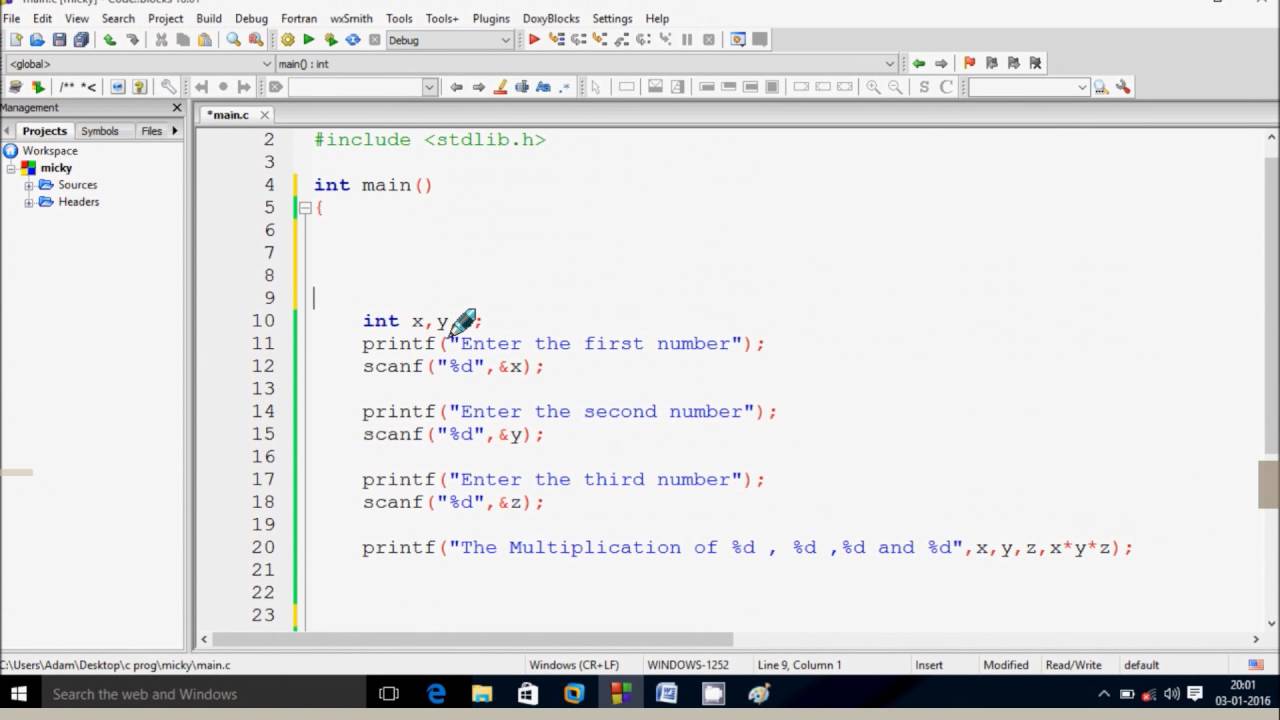Click the Paste clipboard icon
The image size is (1280, 720).
[205, 40]
